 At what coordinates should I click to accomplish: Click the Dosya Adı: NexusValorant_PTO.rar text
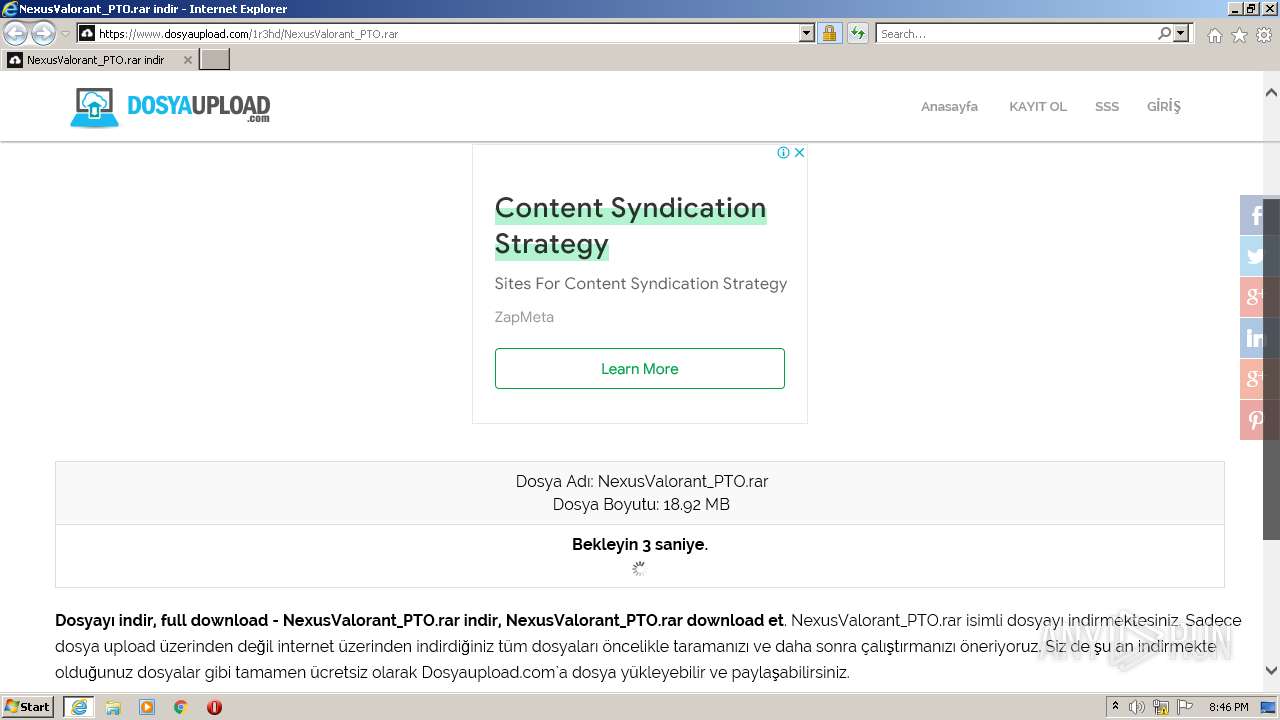(642, 481)
